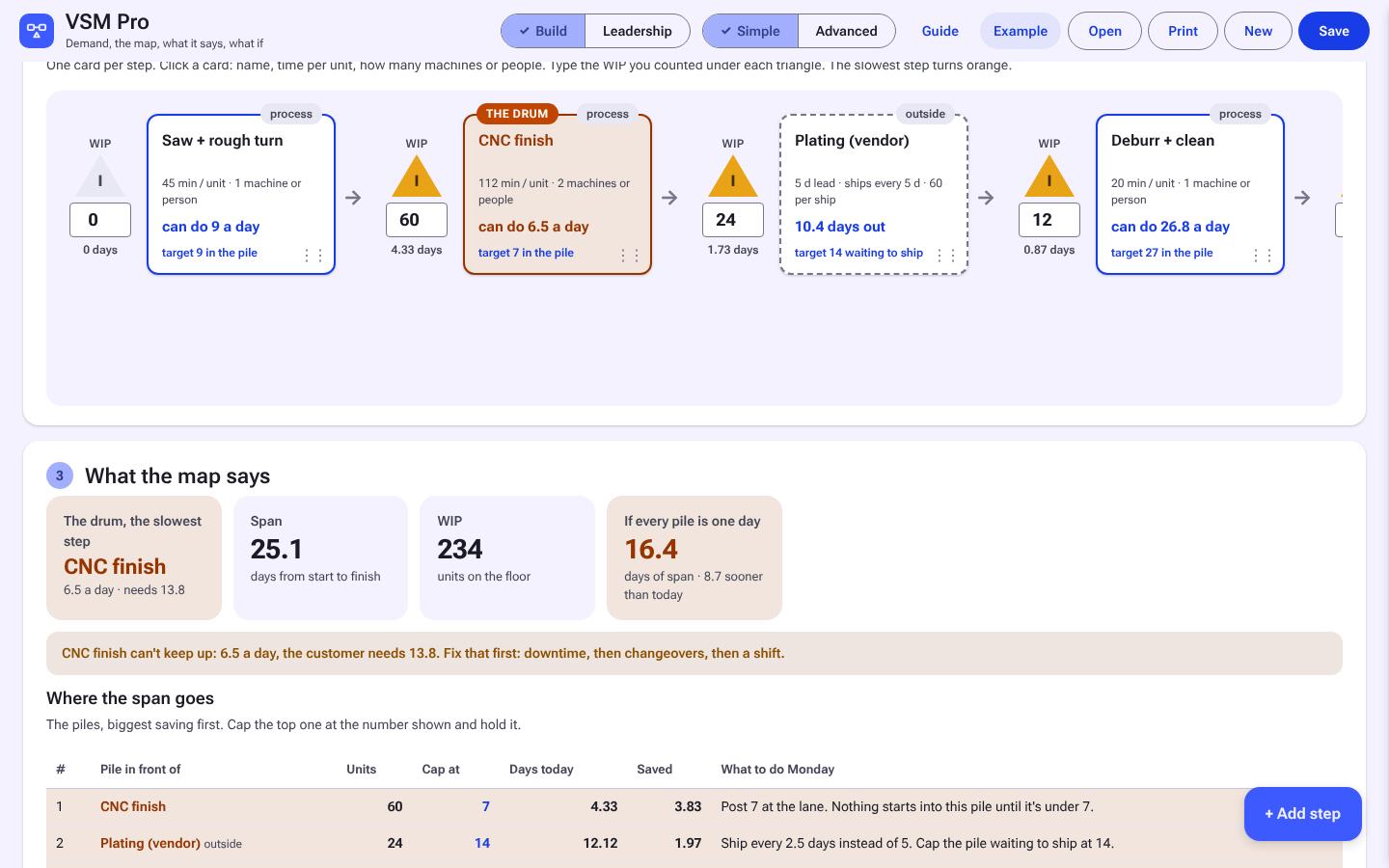
Task: Switch to Leadership mode
Action: (x=638, y=31)
